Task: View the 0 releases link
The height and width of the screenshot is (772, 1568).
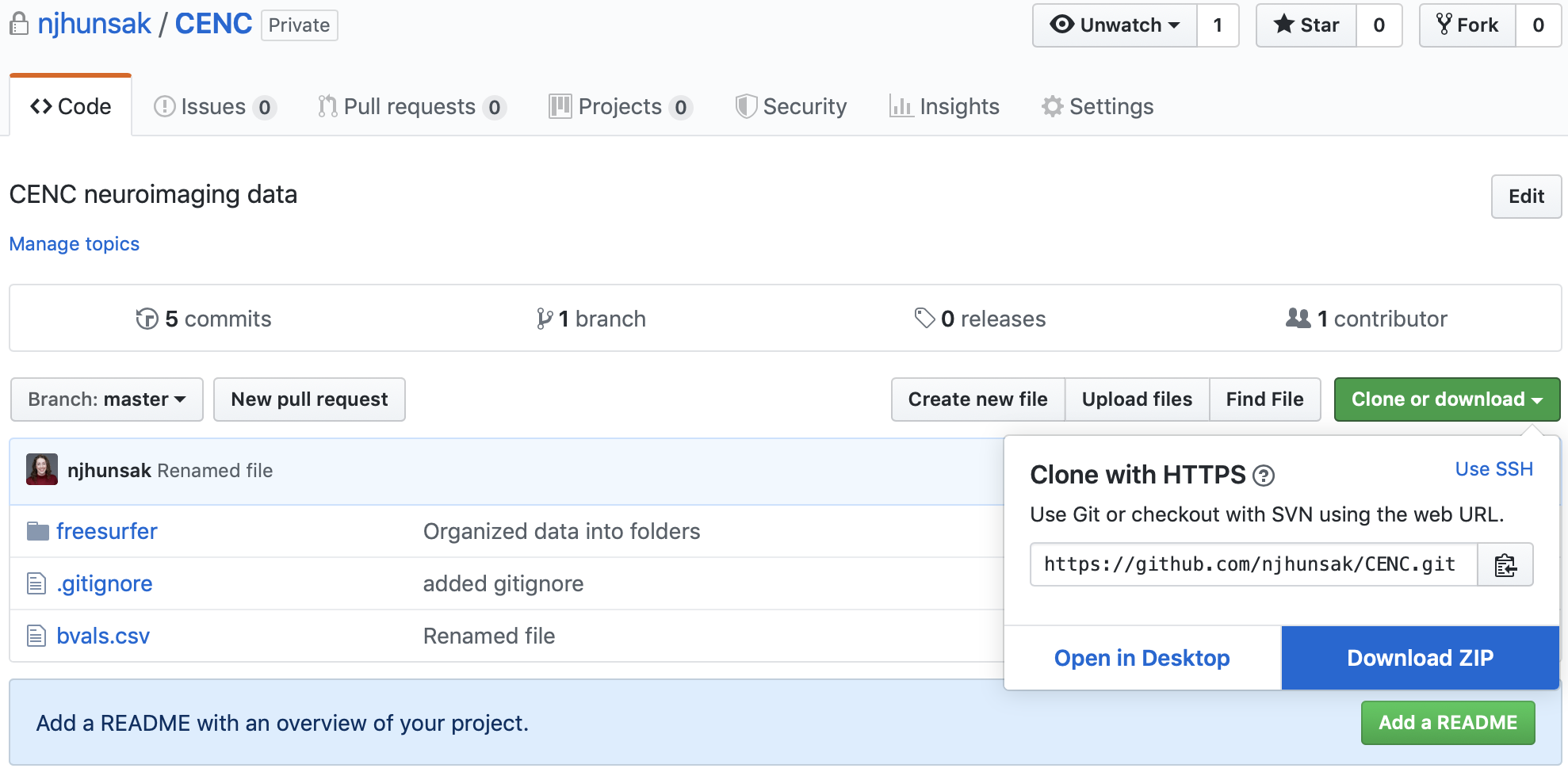Action: [x=981, y=319]
